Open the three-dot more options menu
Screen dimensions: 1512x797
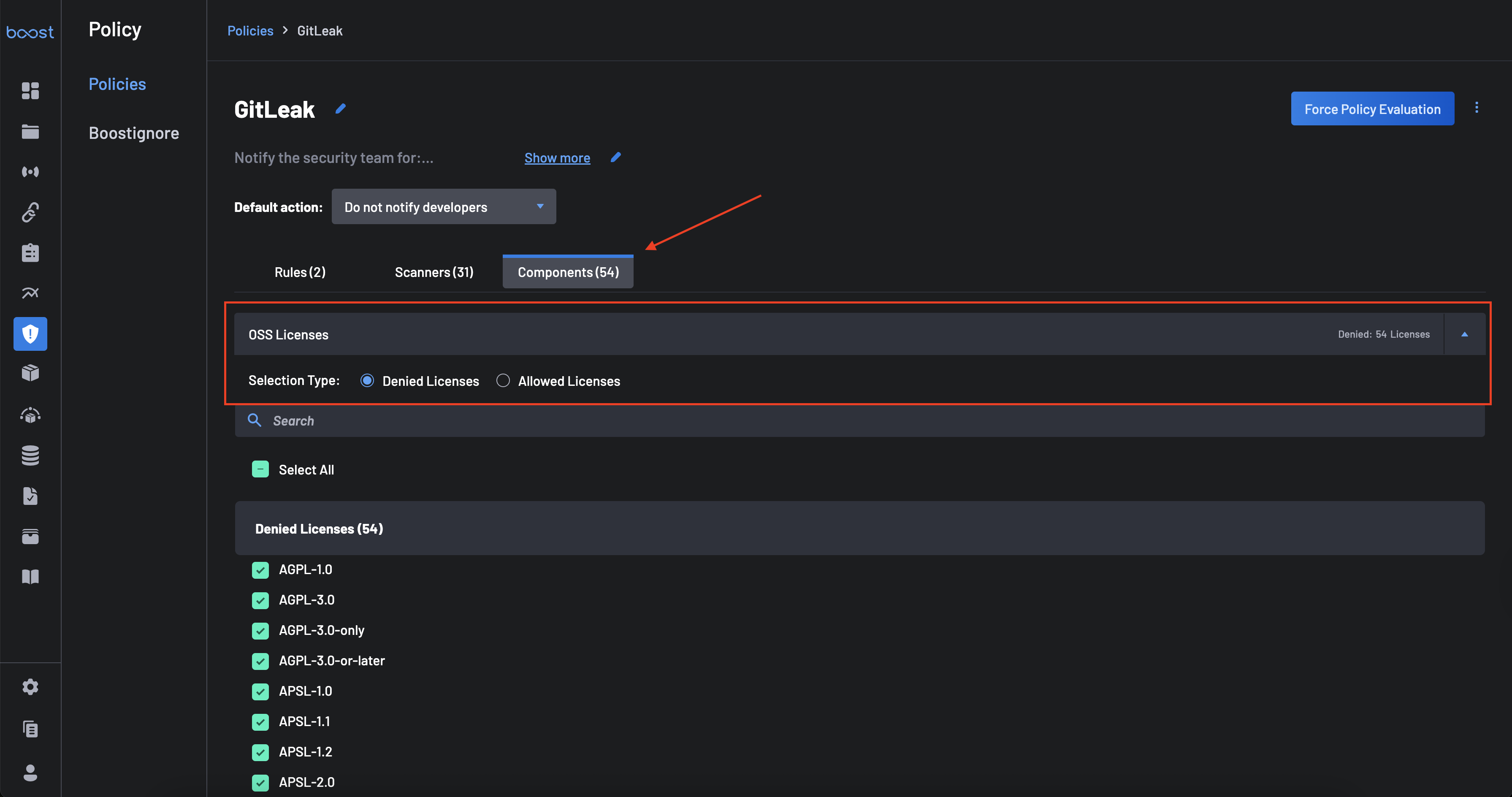1476,108
